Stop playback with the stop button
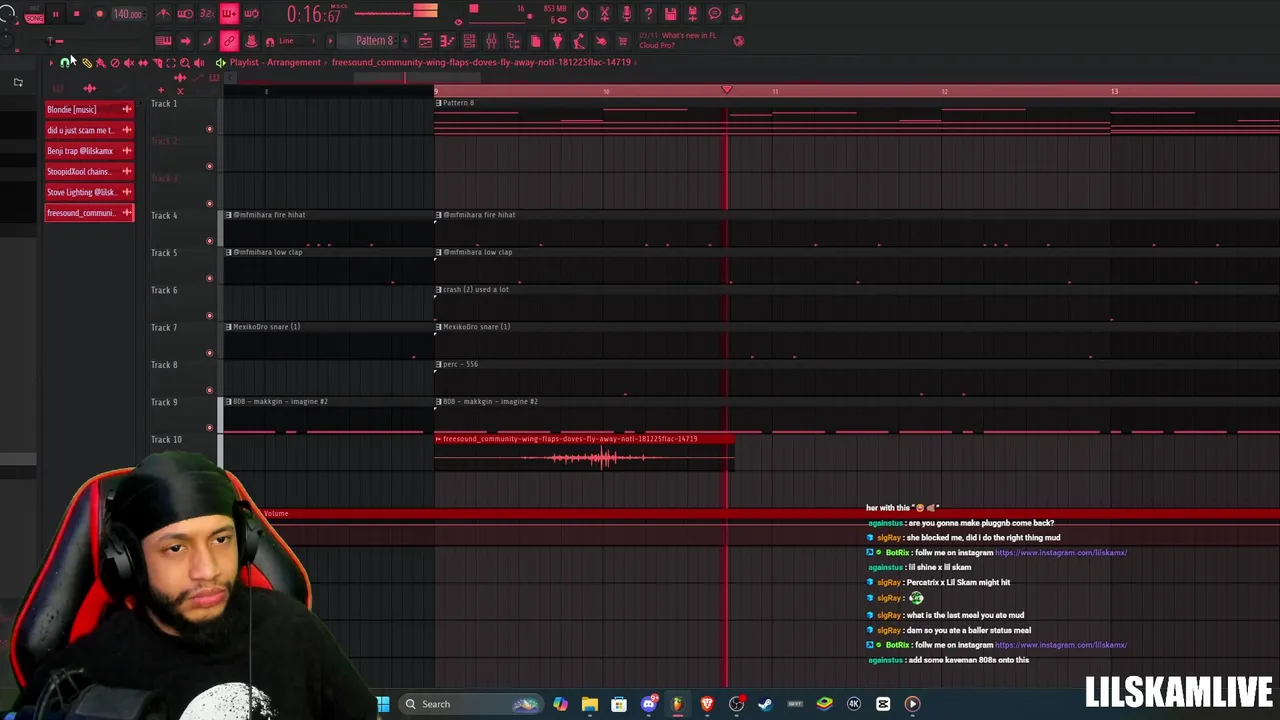The height and width of the screenshot is (720, 1280). coord(76,14)
